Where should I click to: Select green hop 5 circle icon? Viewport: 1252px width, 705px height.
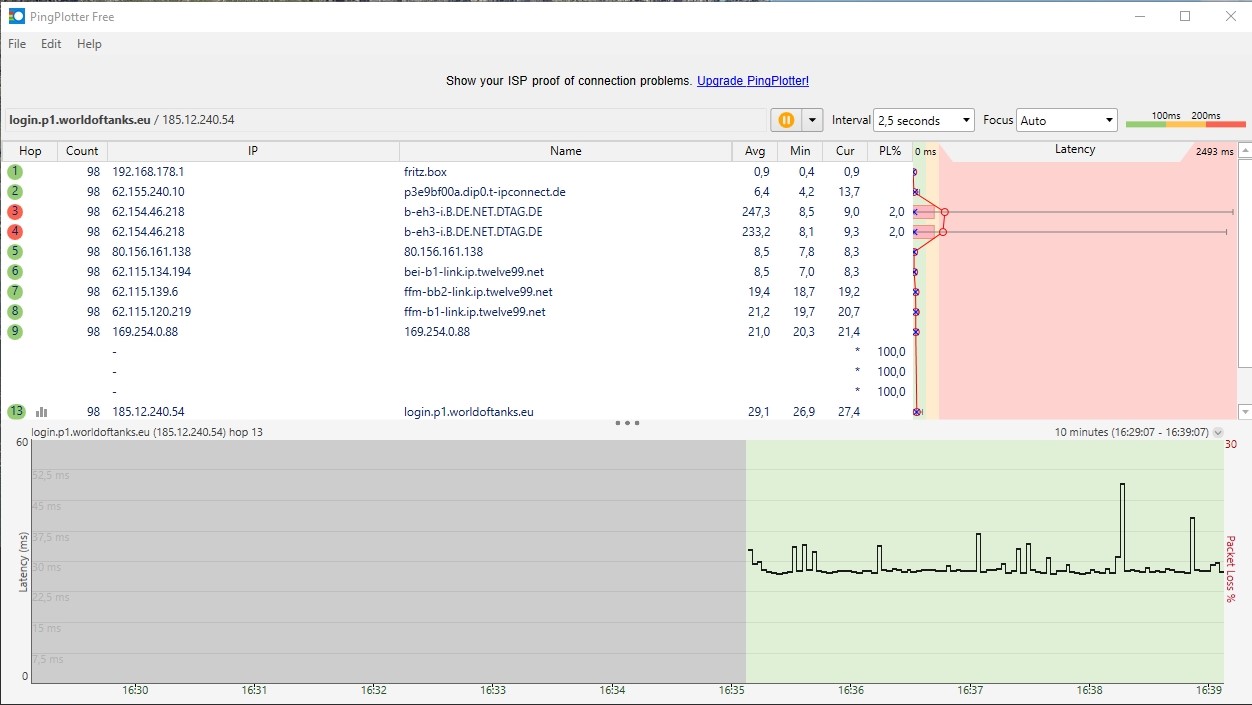(15, 252)
